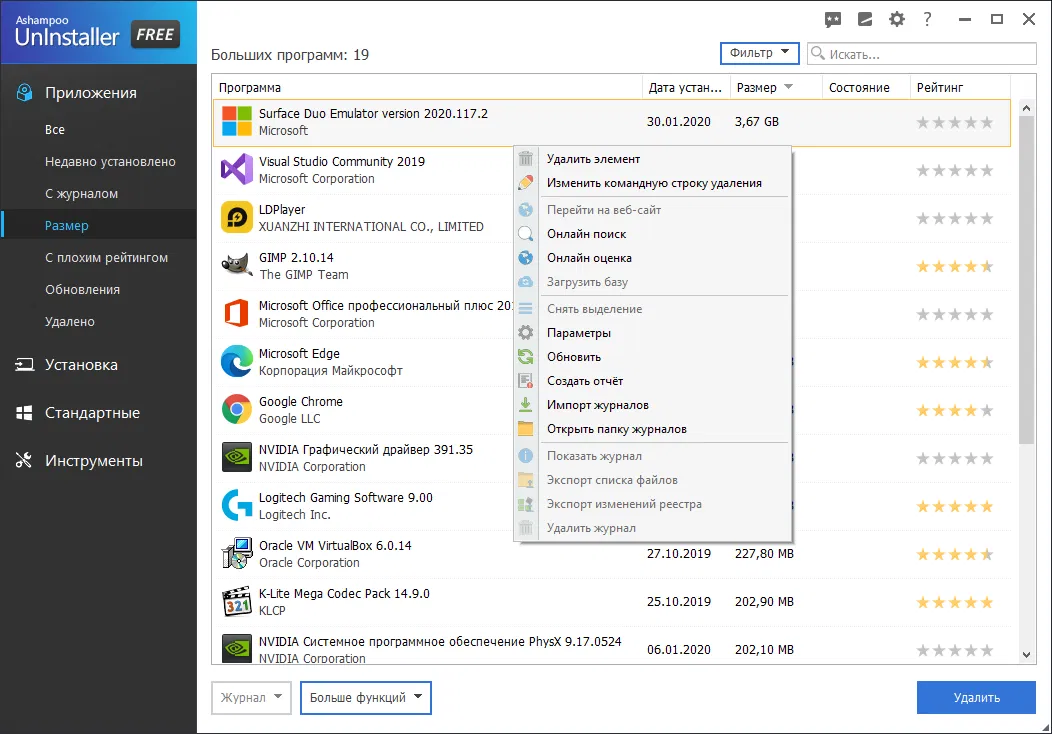Open the С журналом category

coord(81,194)
